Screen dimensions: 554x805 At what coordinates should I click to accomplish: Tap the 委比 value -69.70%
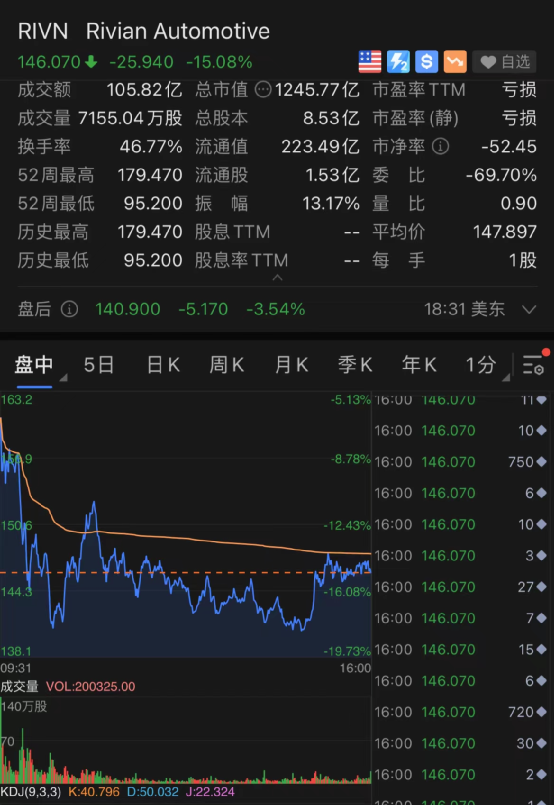click(x=501, y=175)
